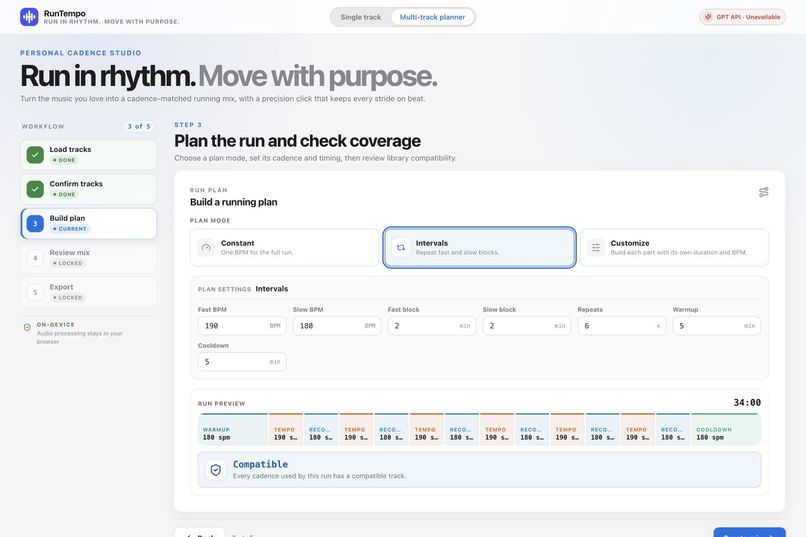
Task: Edit the Cooldown minutes field
Action: 242,362
